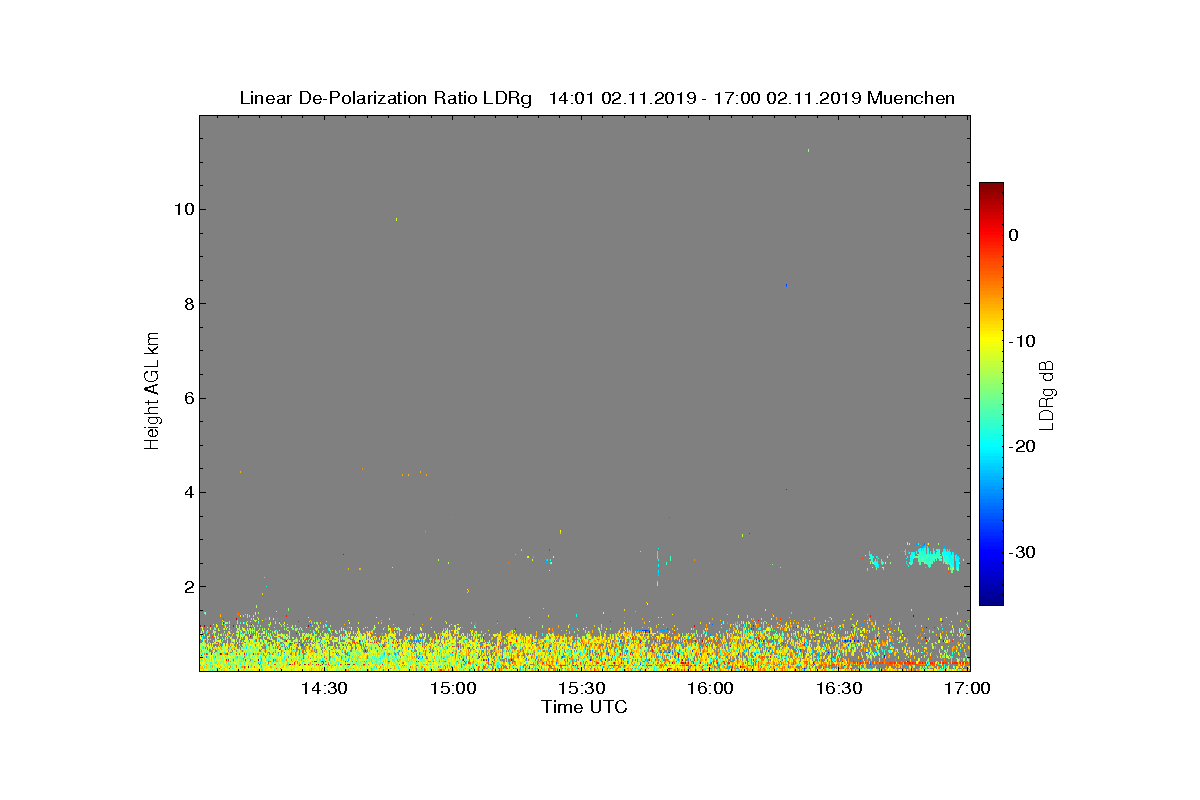The image size is (1200, 800).
Task: Click the 17:00 time tick label
Action: pyautogui.click(x=967, y=689)
